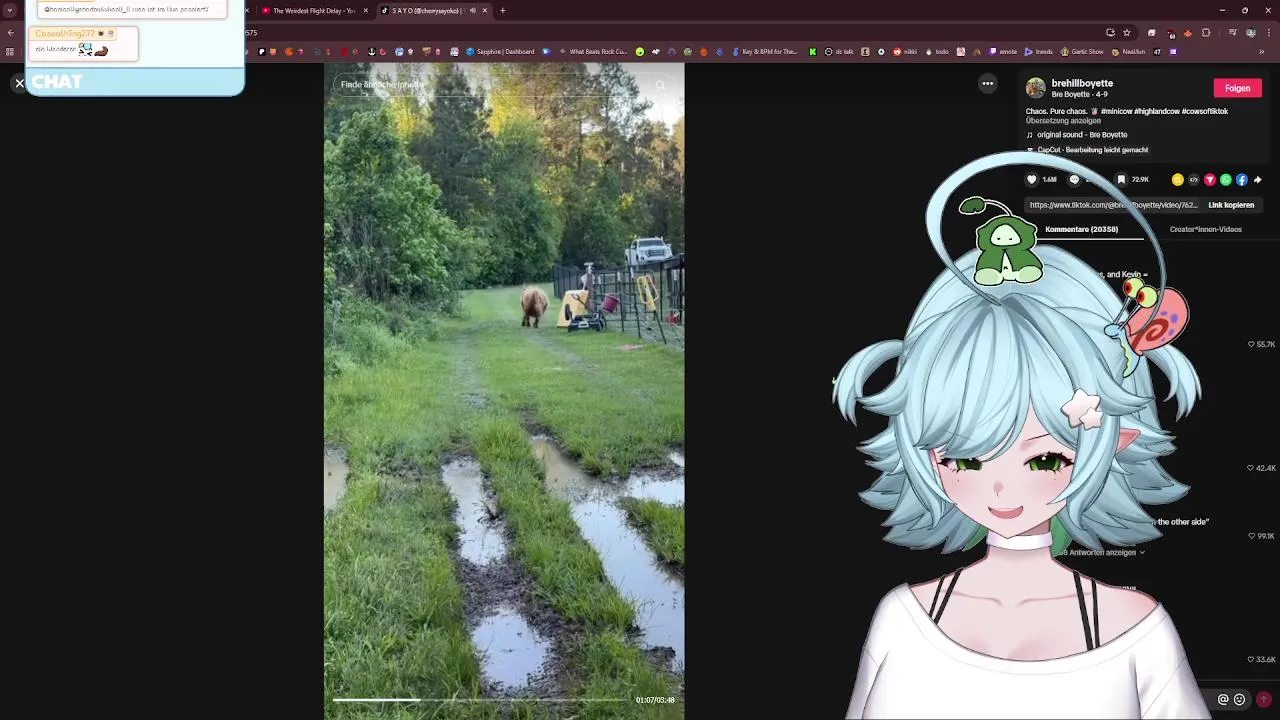Open the tab search dropdown arrow
The width and height of the screenshot is (1280, 720).
point(11,11)
